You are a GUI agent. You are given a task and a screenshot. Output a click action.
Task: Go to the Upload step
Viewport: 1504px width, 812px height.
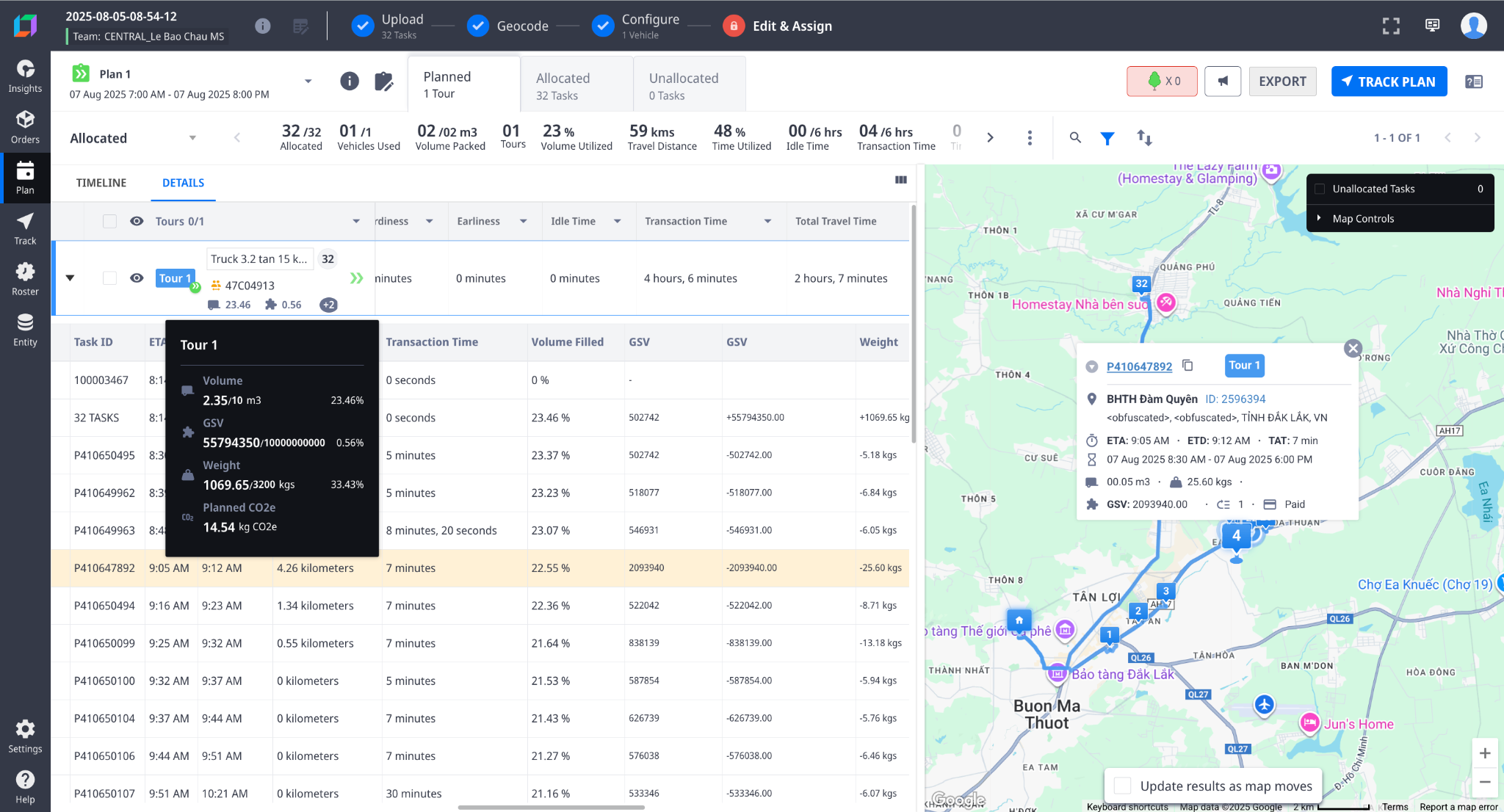(388, 26)
